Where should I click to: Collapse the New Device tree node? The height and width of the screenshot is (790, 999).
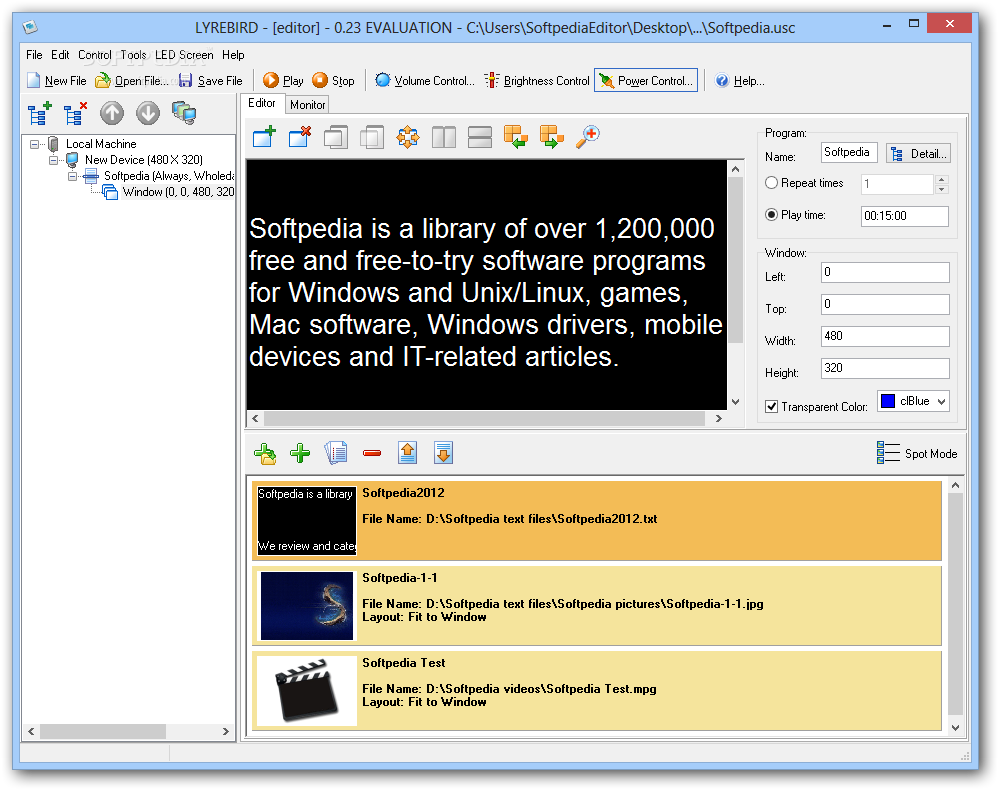[x=54, y=160]
